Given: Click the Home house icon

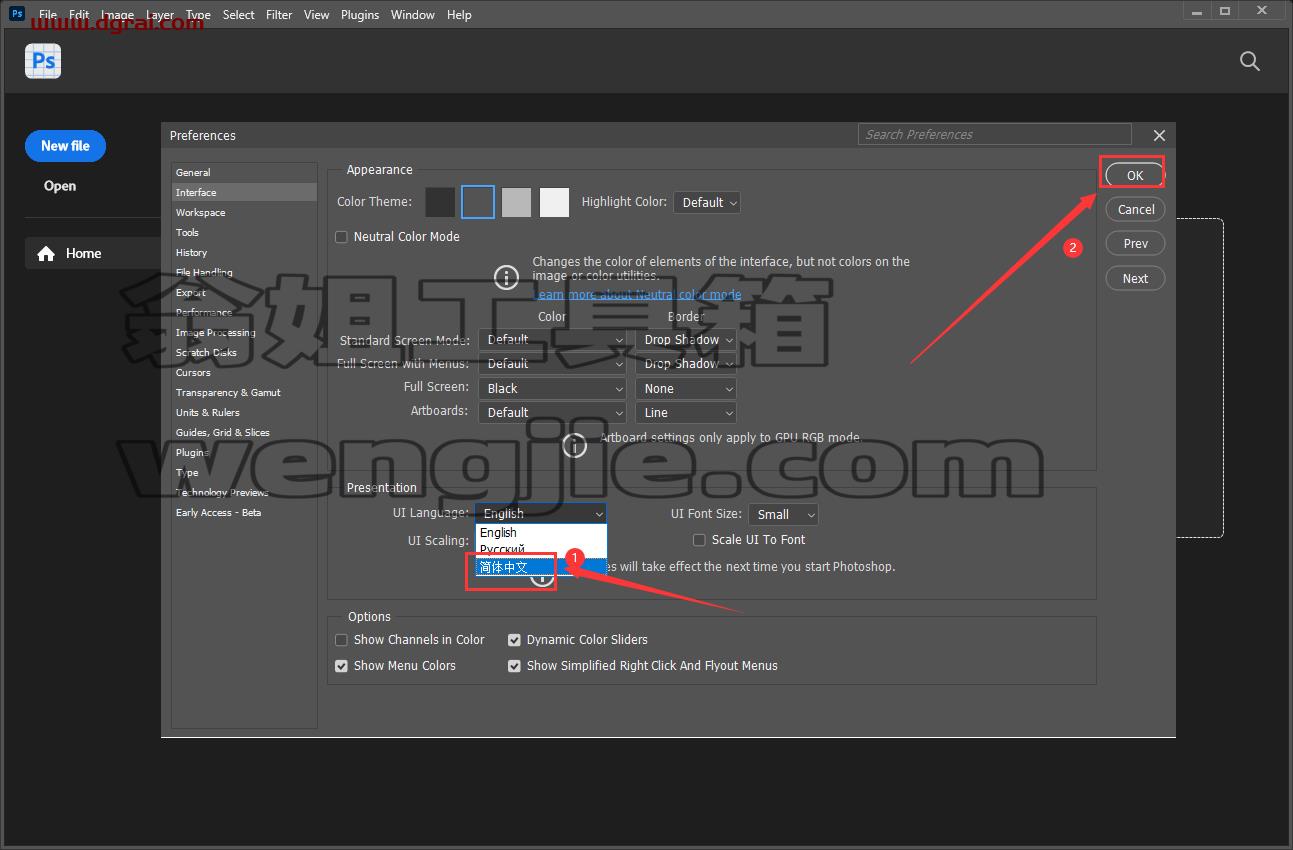Looking at the screenshot, I should point(46,254).
